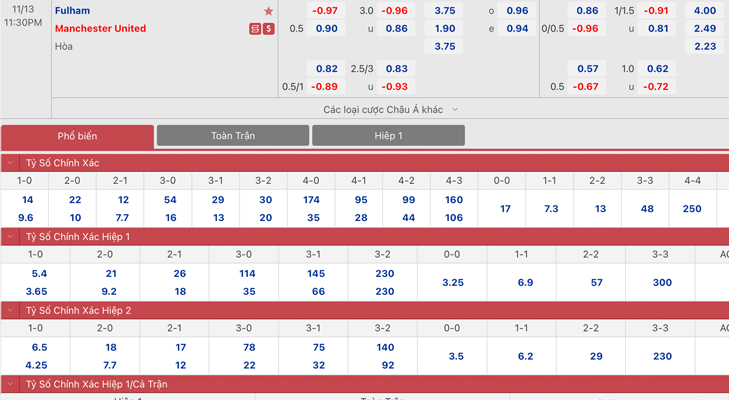
Task: Select over 2.5/3 goals odds 0.83
Action: click(395, 69)
